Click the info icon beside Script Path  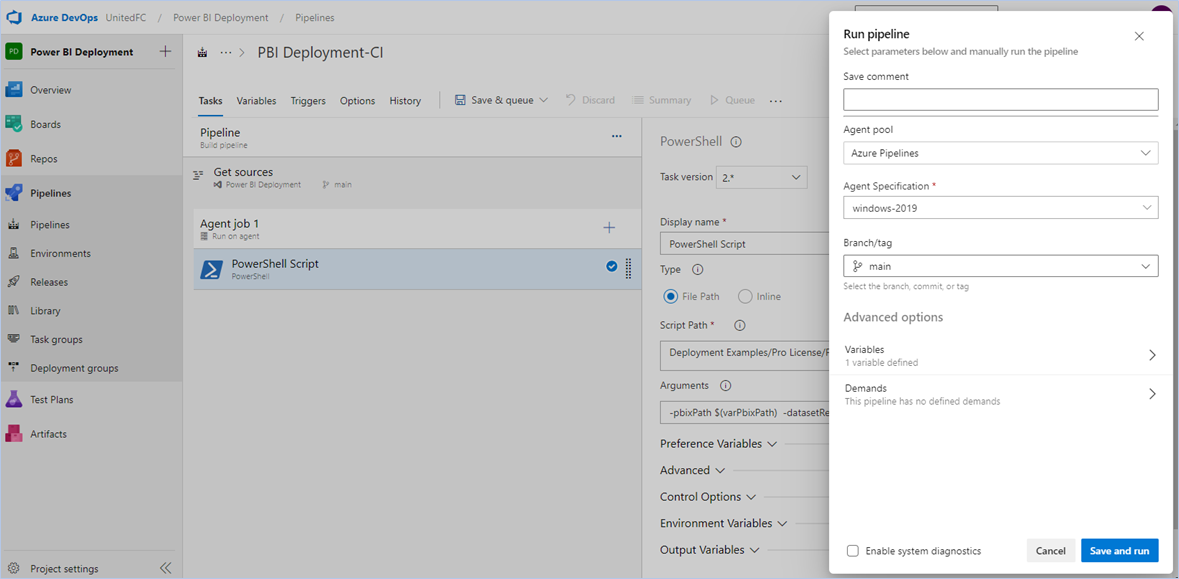tap(739, 326)
